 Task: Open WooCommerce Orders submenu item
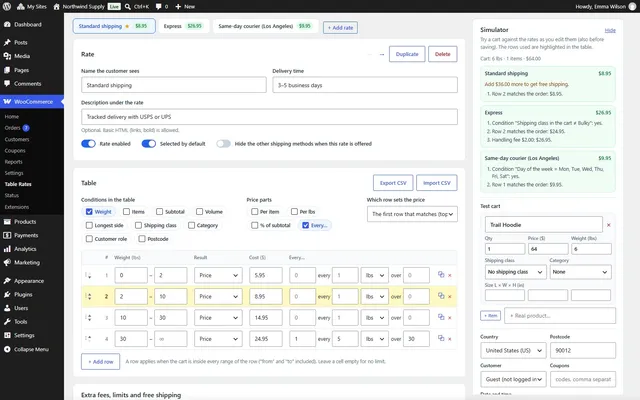12,128
